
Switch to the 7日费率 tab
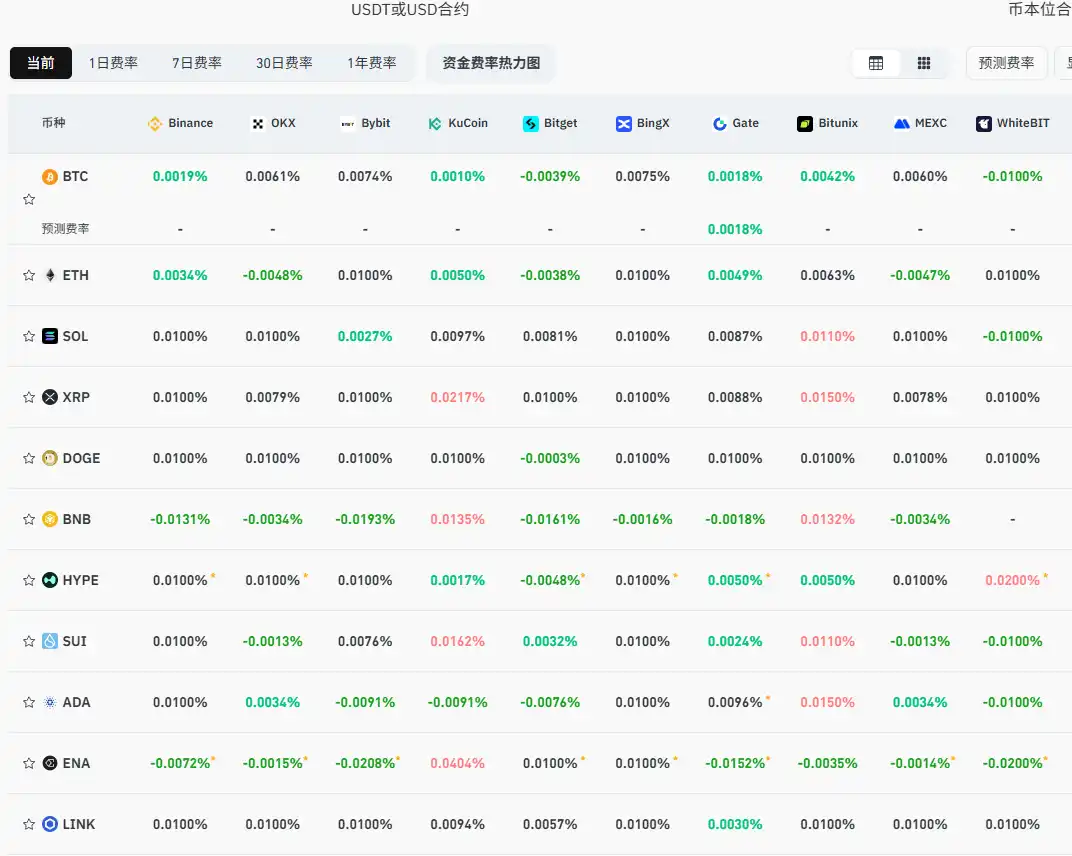197,63
